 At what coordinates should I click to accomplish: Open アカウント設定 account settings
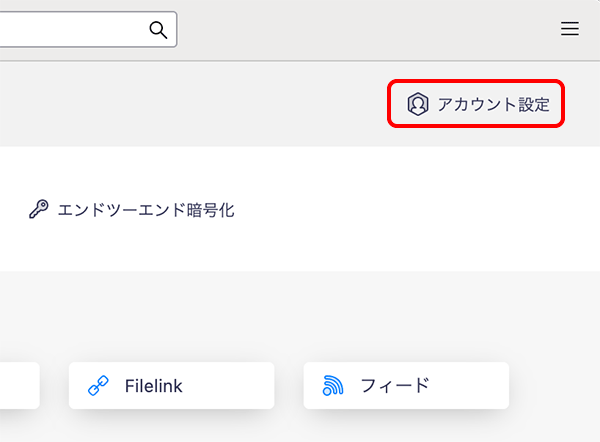click(x=477, y=104)
